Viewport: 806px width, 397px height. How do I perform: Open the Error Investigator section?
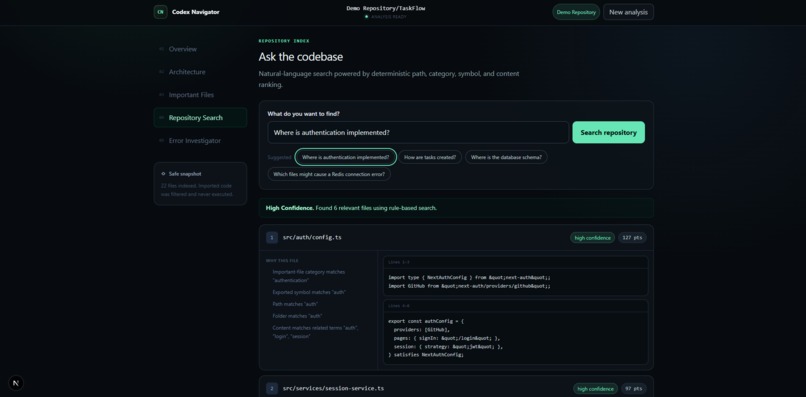coord(200,141)
